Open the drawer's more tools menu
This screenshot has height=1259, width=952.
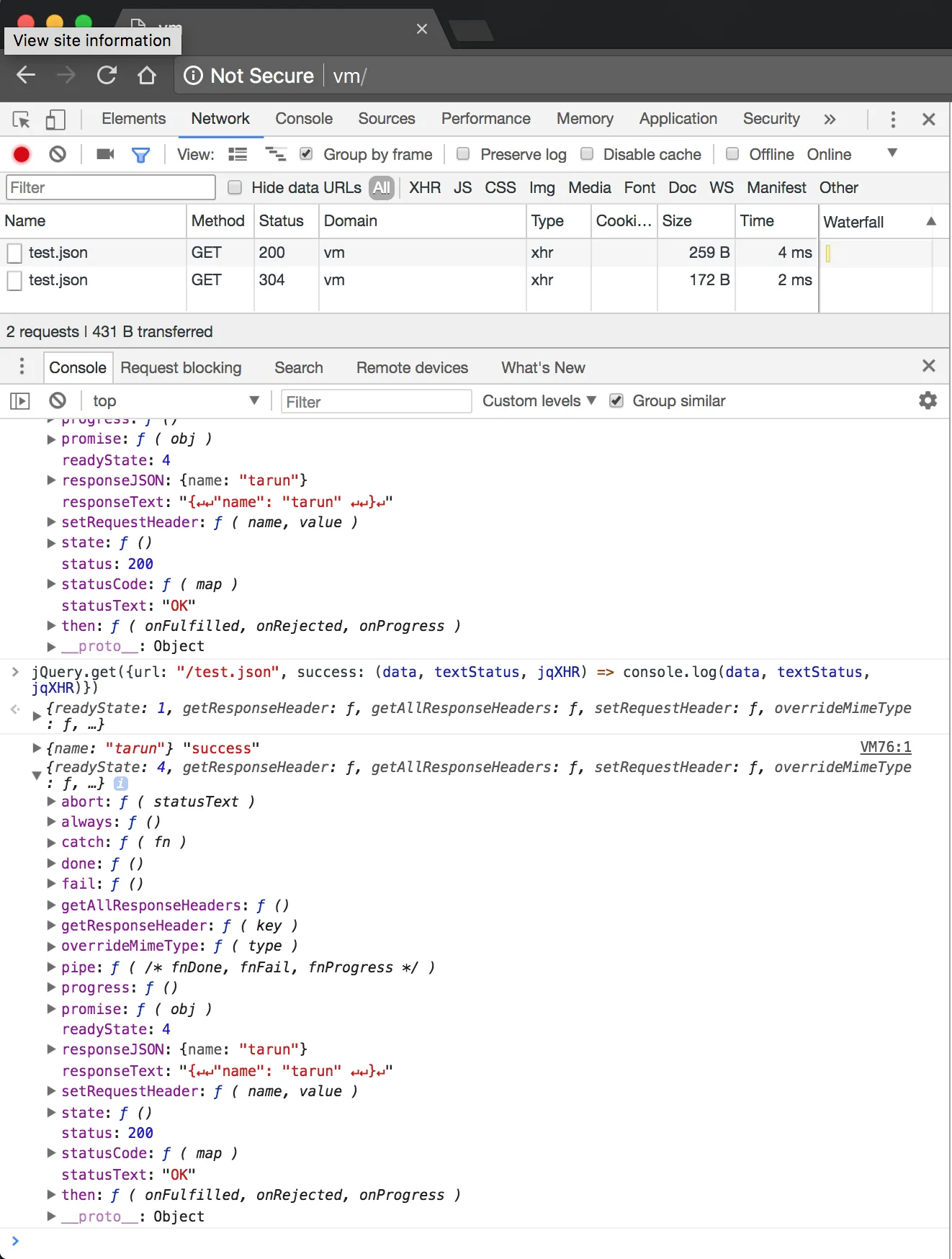(x=22, y=367)
